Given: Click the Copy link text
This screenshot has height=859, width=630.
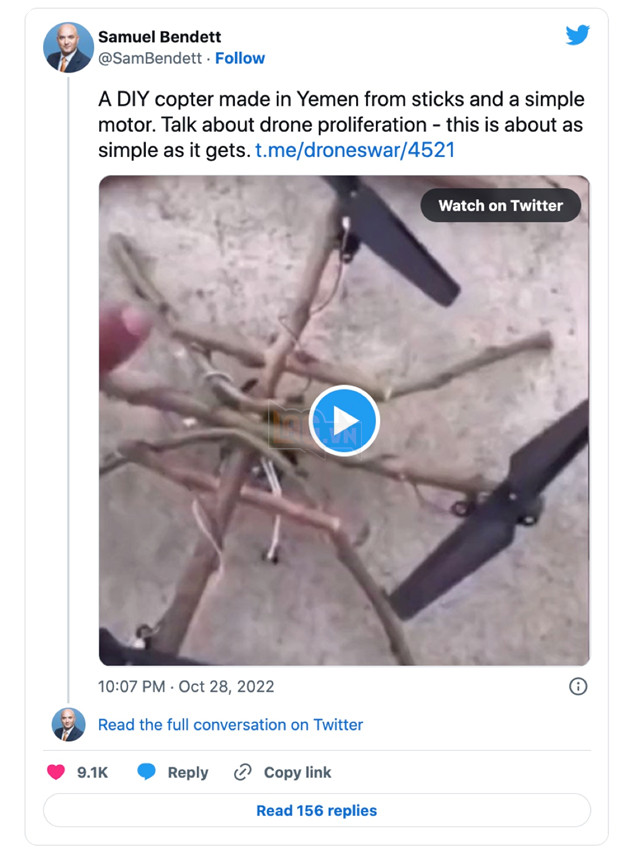Looking at the screenshot, I should click(x=297, y=772).
